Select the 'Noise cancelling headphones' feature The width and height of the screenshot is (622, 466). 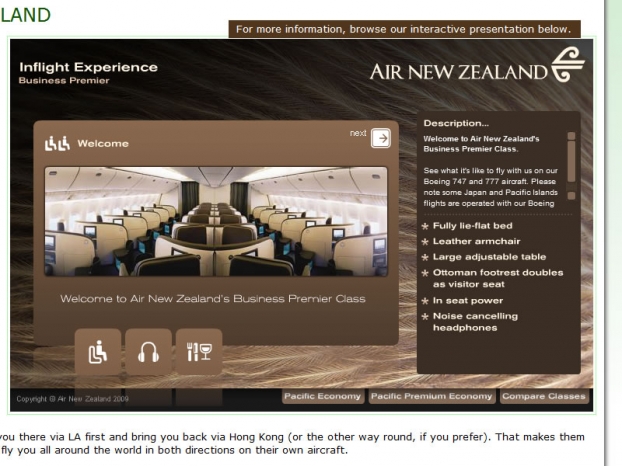[475, 322]
